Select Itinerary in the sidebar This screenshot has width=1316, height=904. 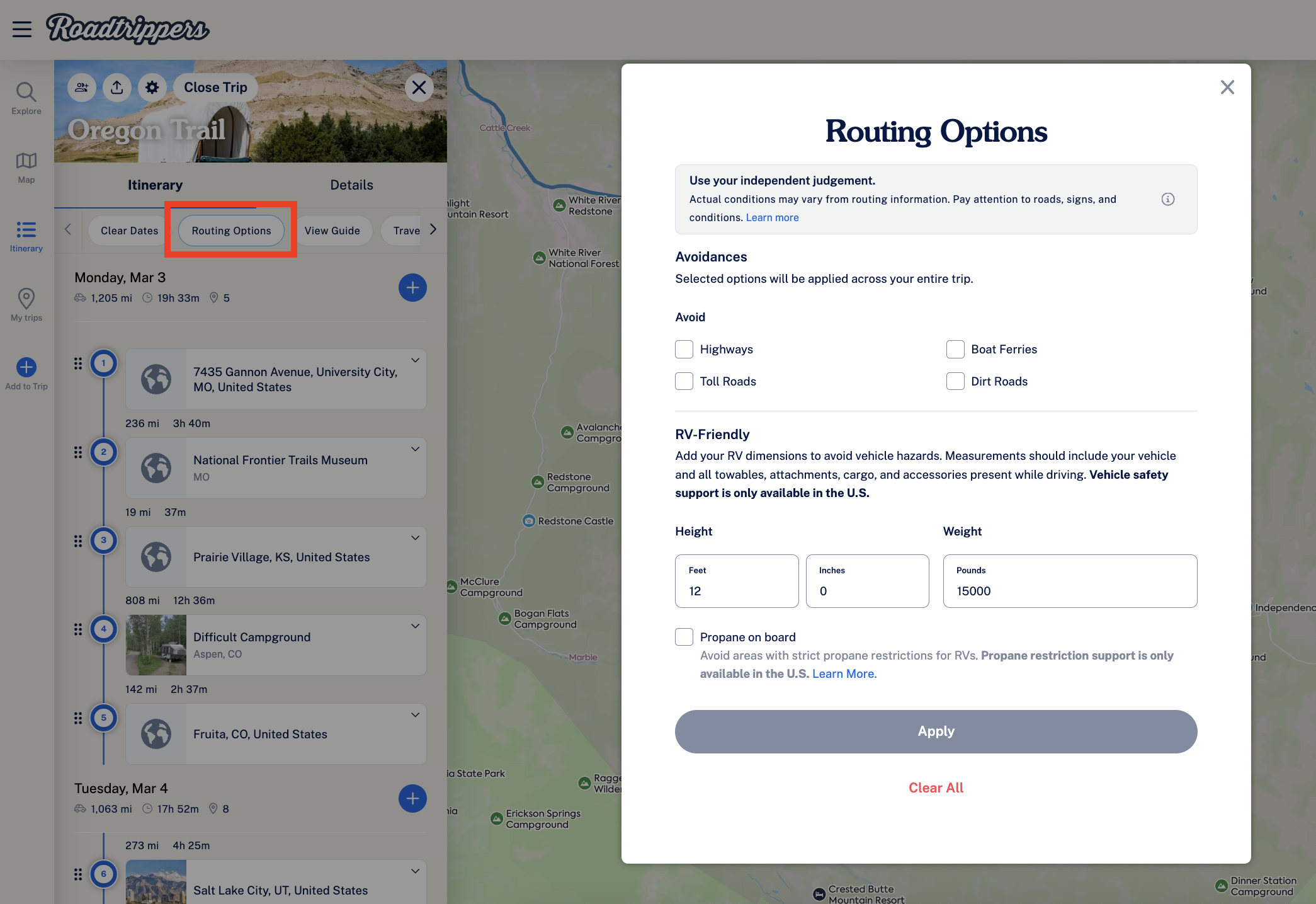[26, 236]
